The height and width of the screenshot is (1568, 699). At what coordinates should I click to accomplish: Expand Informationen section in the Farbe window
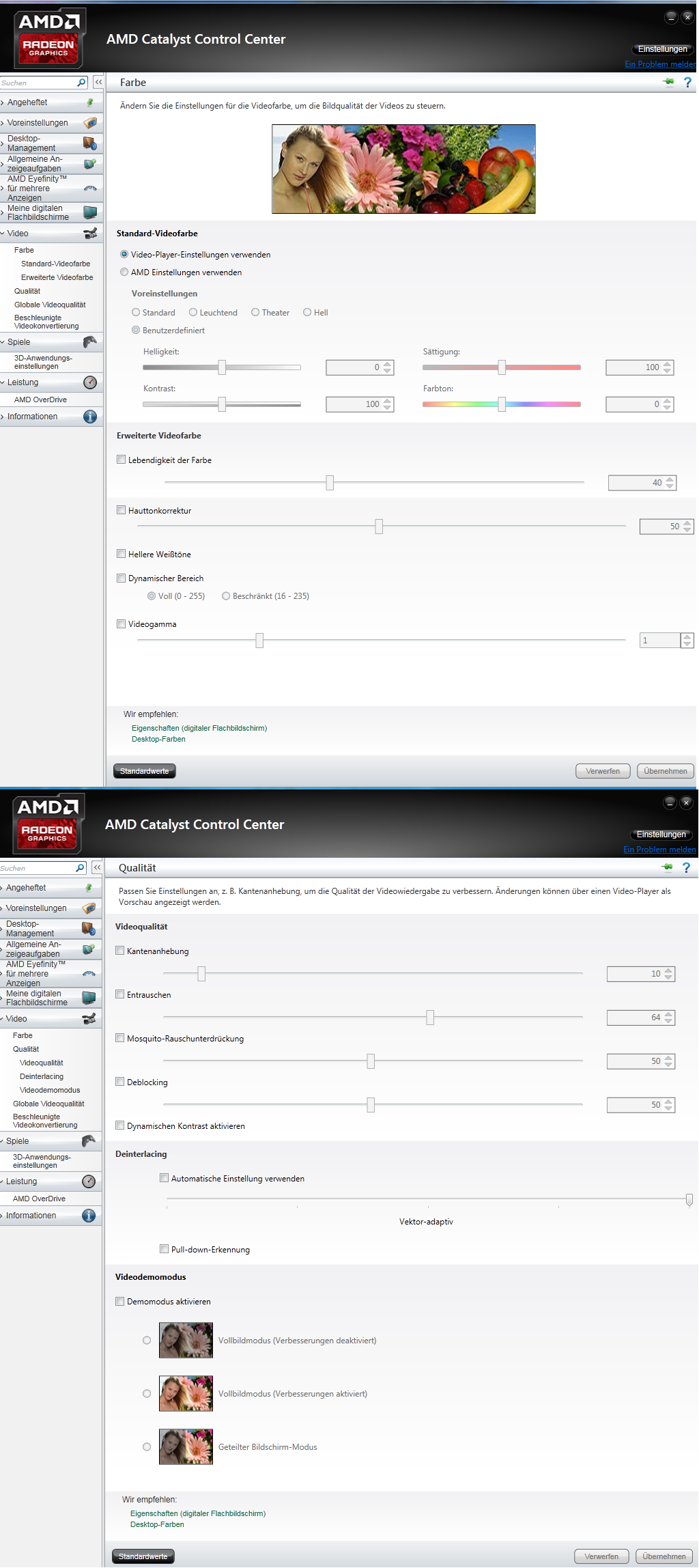(x=3, y=417)
